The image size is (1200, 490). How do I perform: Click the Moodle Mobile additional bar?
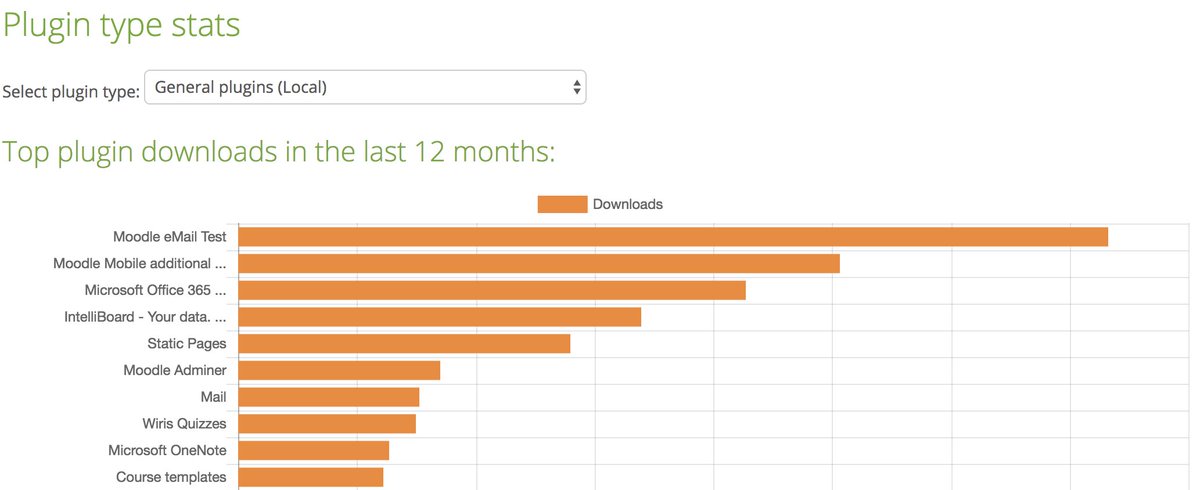pos(539,264)
